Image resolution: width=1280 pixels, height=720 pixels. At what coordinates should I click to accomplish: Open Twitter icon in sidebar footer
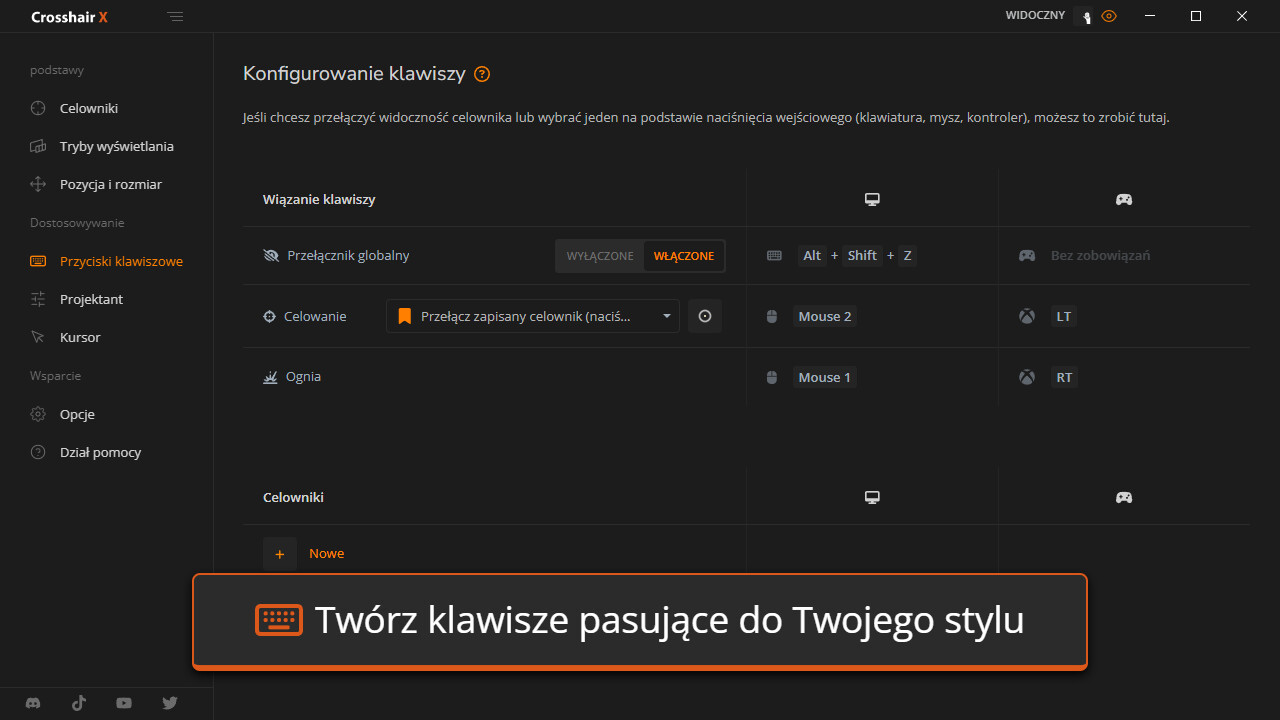coord(170,703)
